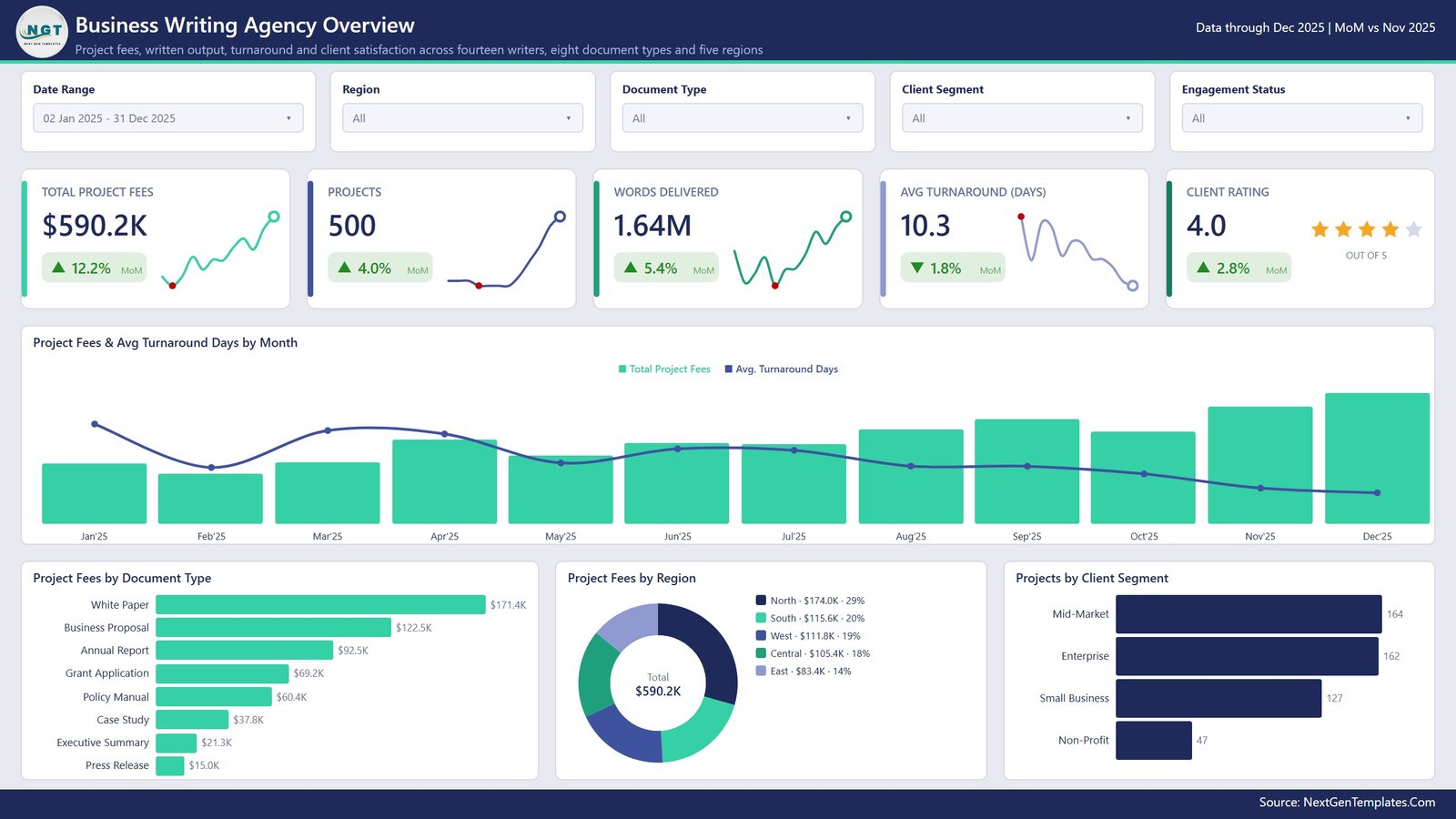Click the Non-Profit segment bar
The width and height of the screenshot is (1456, 819).
(1154, 741)
